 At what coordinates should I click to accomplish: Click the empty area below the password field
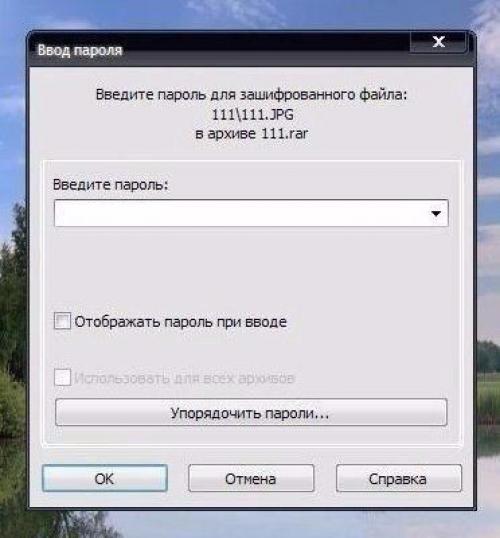click(x=251, y=268)
